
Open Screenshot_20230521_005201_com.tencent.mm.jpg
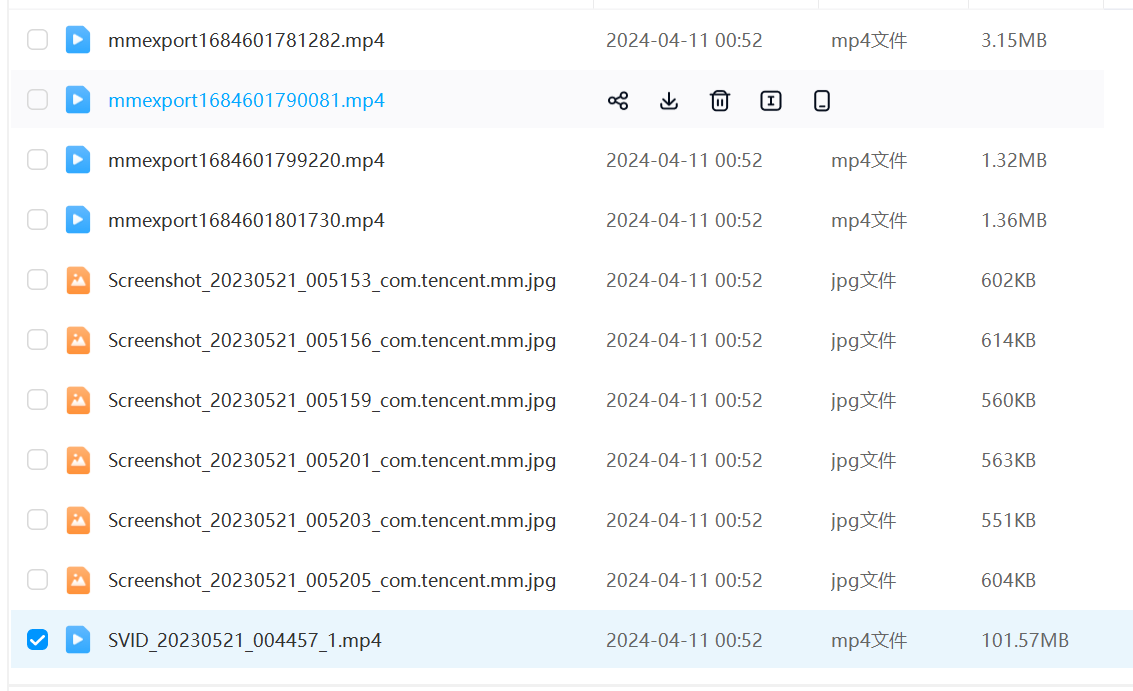tap(331, 460)
